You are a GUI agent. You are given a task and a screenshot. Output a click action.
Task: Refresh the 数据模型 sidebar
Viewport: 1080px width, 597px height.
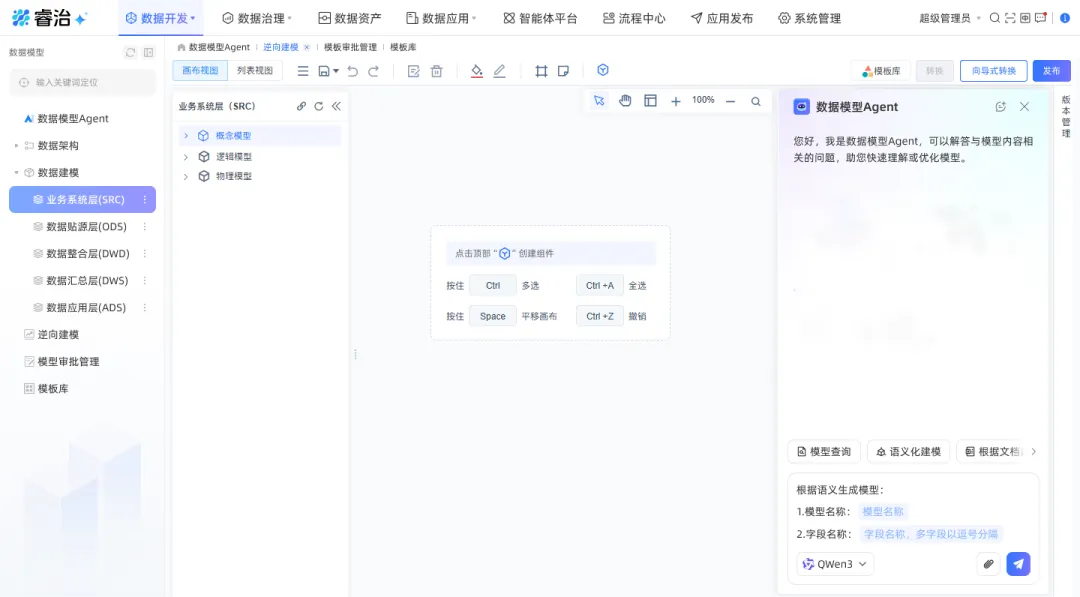tap(130, 52)
